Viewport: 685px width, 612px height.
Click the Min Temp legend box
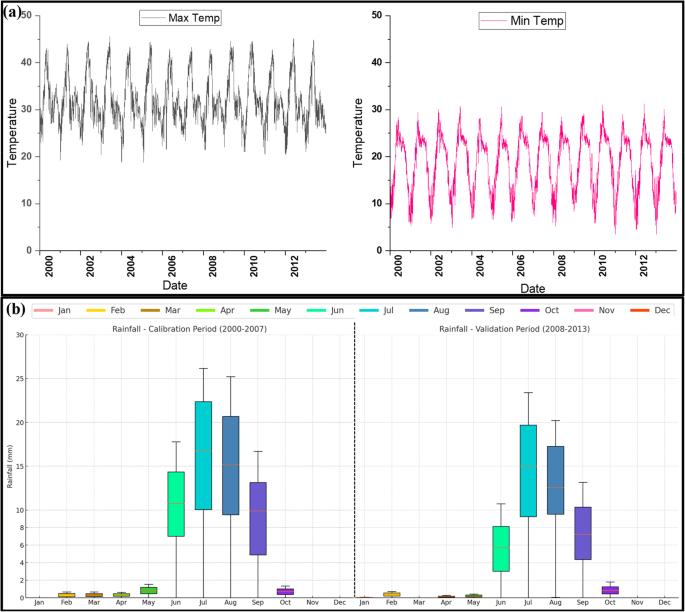coord(522,21)
